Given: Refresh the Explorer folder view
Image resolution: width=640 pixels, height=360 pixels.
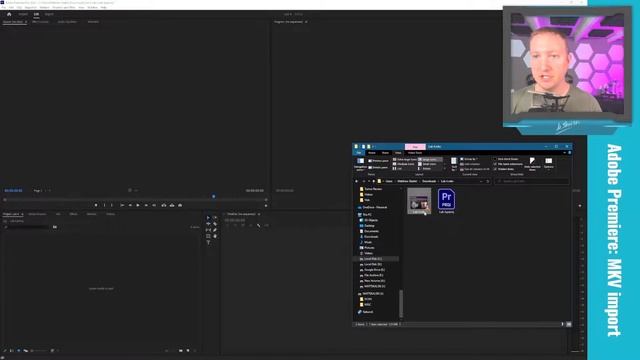Looking at the screenshot, I should click(488, 181).
